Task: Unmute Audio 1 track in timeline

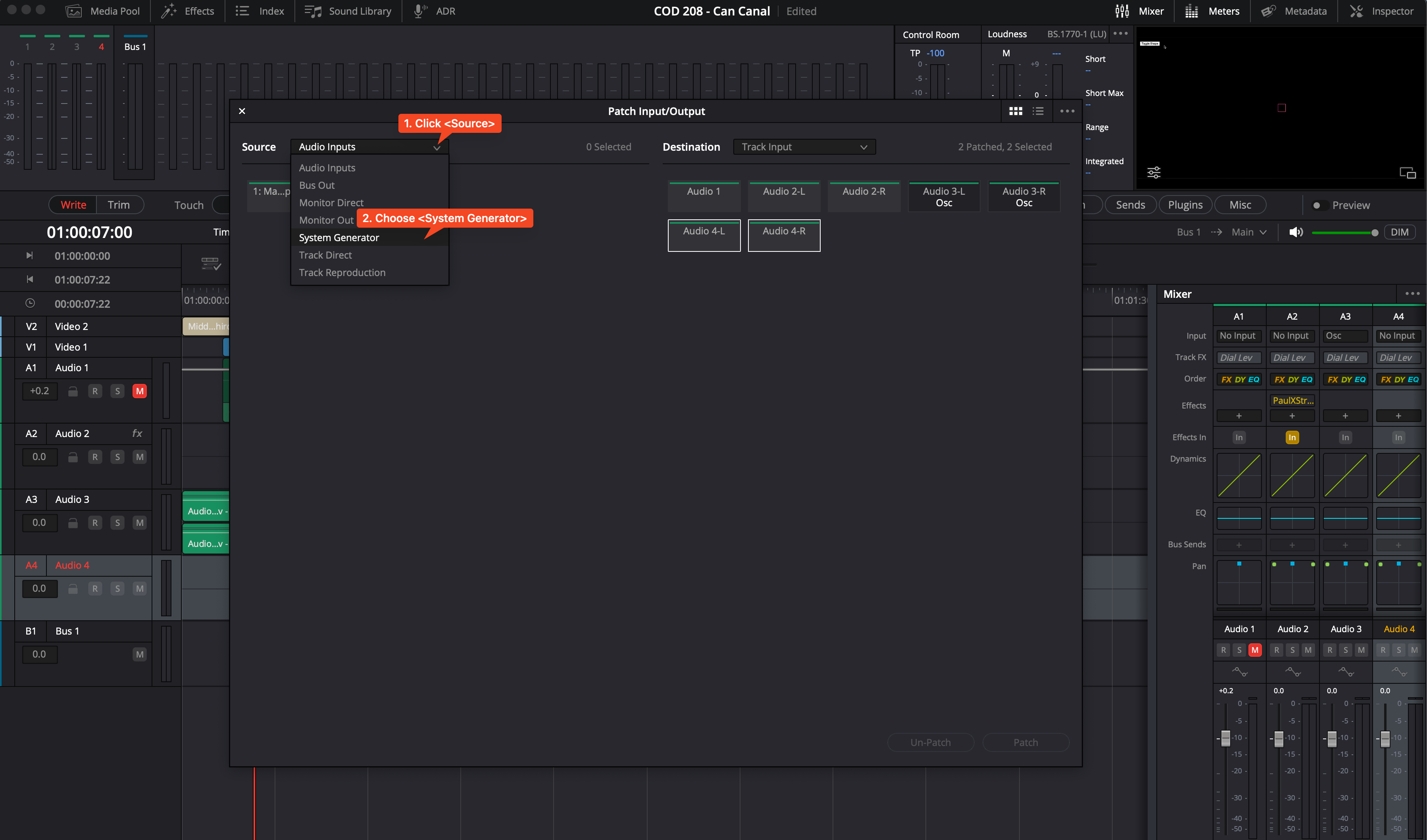Action: tap(139, 391)
